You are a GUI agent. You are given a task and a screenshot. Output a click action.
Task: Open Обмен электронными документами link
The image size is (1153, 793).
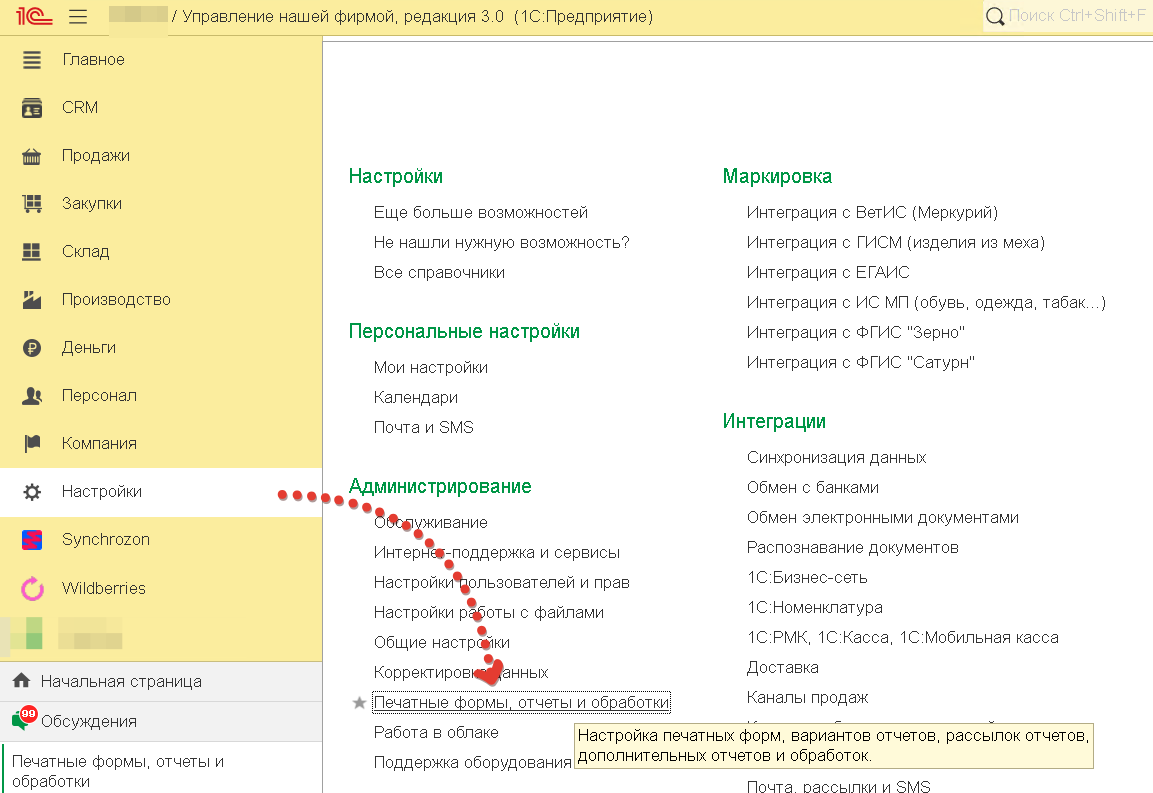point(882,518)
